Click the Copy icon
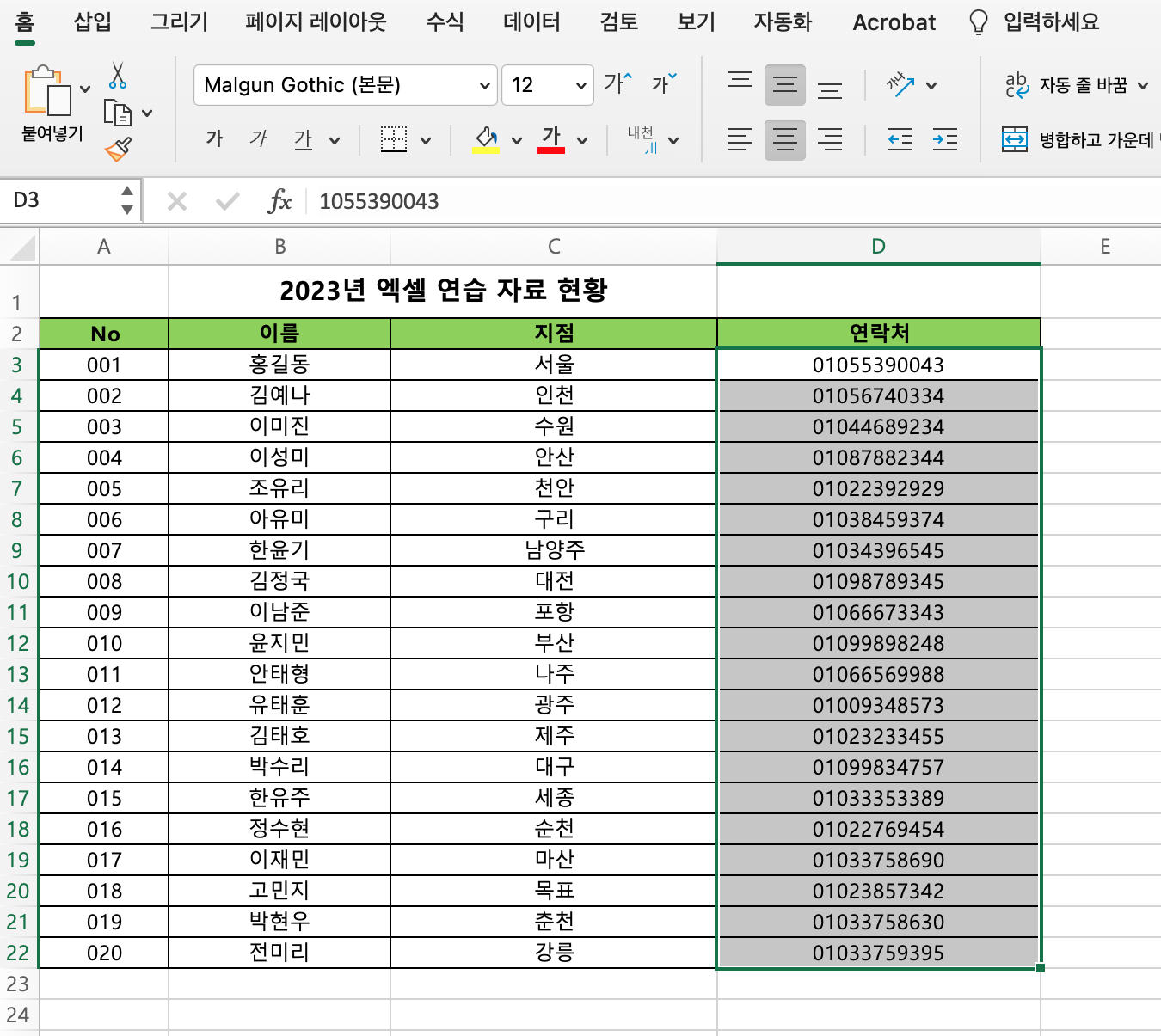This screenshot has width=1161, height=1036. pyautogui.click(x=118, y=113)
